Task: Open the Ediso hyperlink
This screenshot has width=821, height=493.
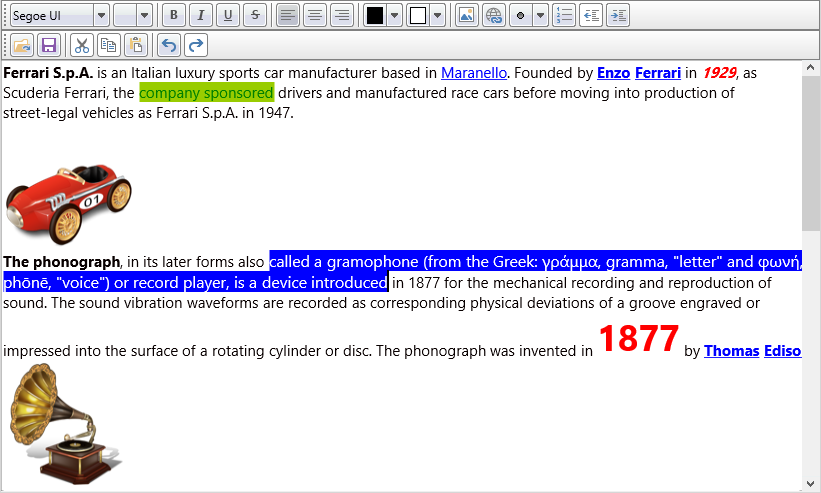Action: 783,351
